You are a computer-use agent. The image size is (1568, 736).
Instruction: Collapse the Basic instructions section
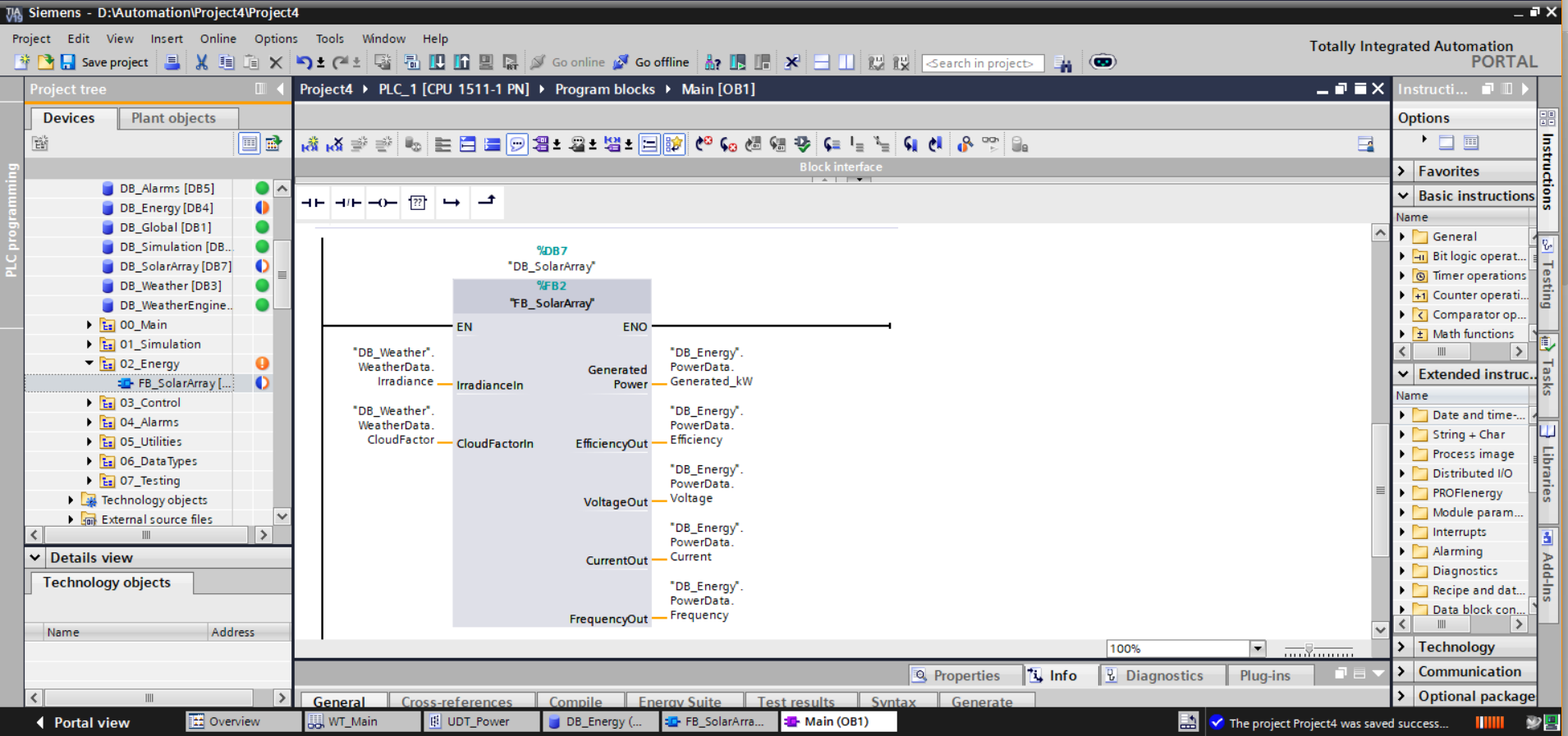pos(1403,196)
